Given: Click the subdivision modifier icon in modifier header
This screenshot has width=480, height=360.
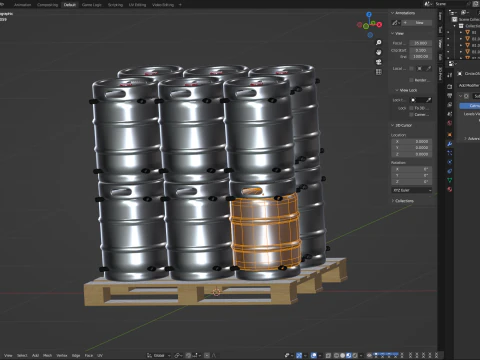Looking at the screenshot, I should pos(466,96).
